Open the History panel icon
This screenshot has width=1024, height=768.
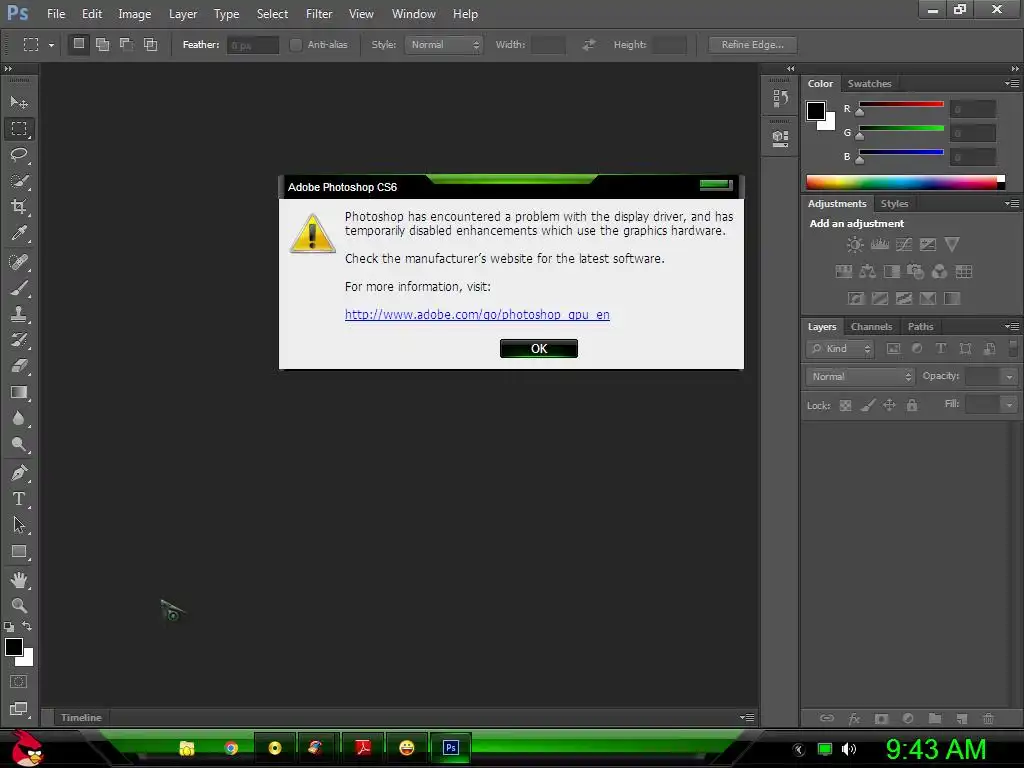780,99
